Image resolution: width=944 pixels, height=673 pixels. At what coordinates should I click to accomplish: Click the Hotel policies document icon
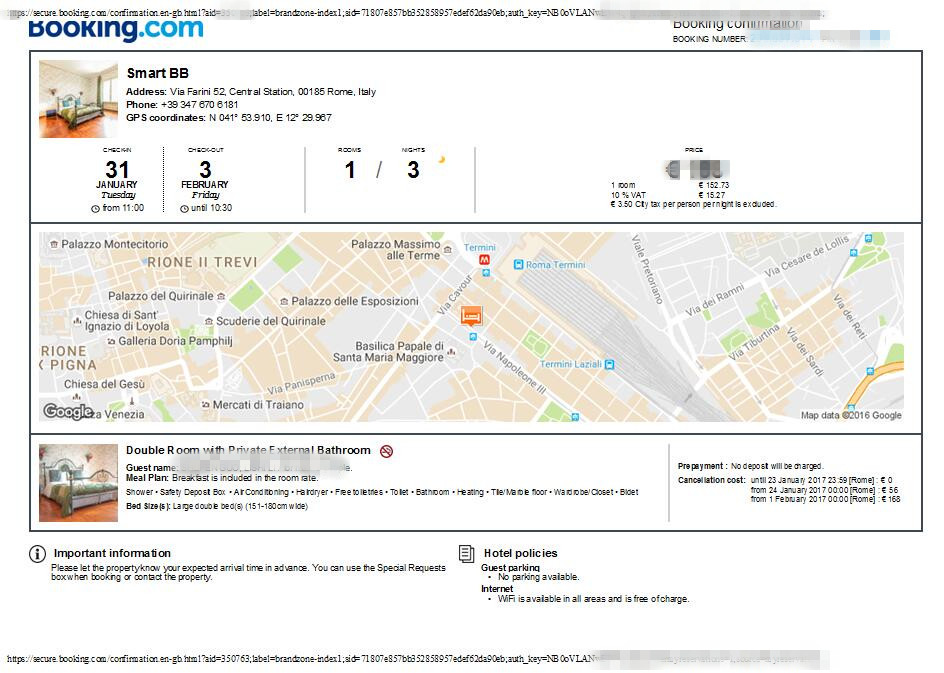point(467,553)
